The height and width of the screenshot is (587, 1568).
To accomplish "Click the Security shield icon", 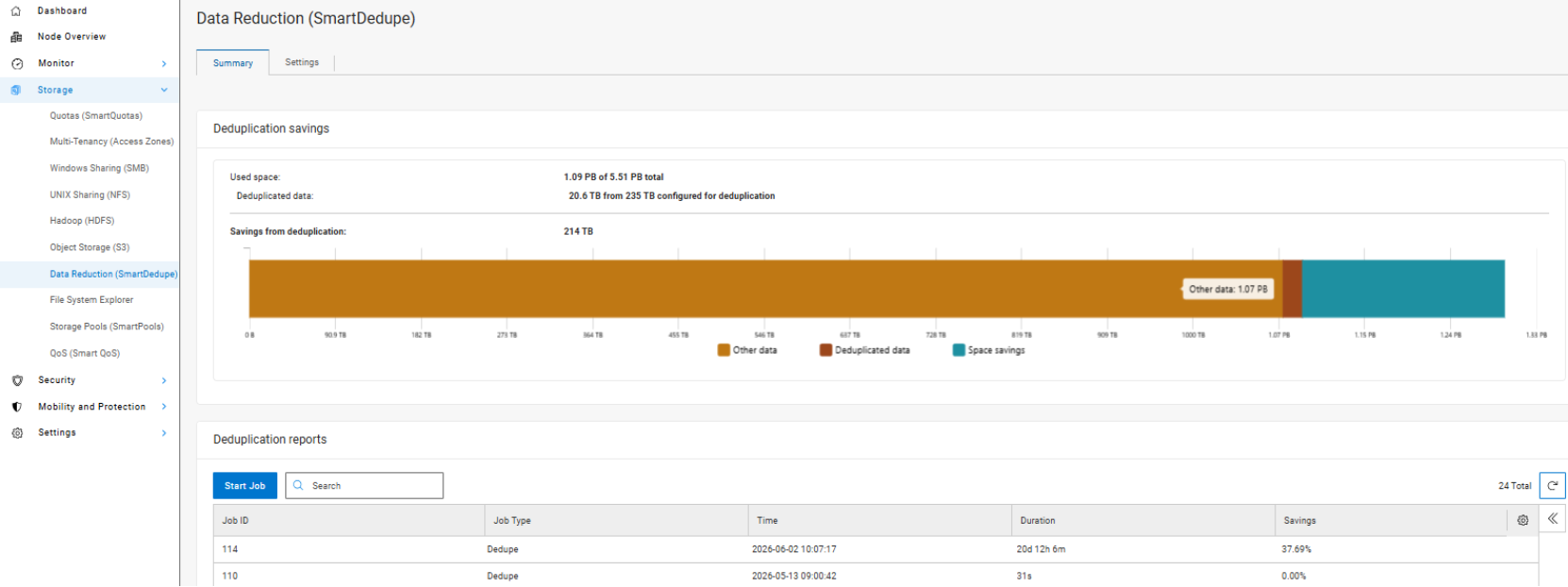I will (17, 380).
